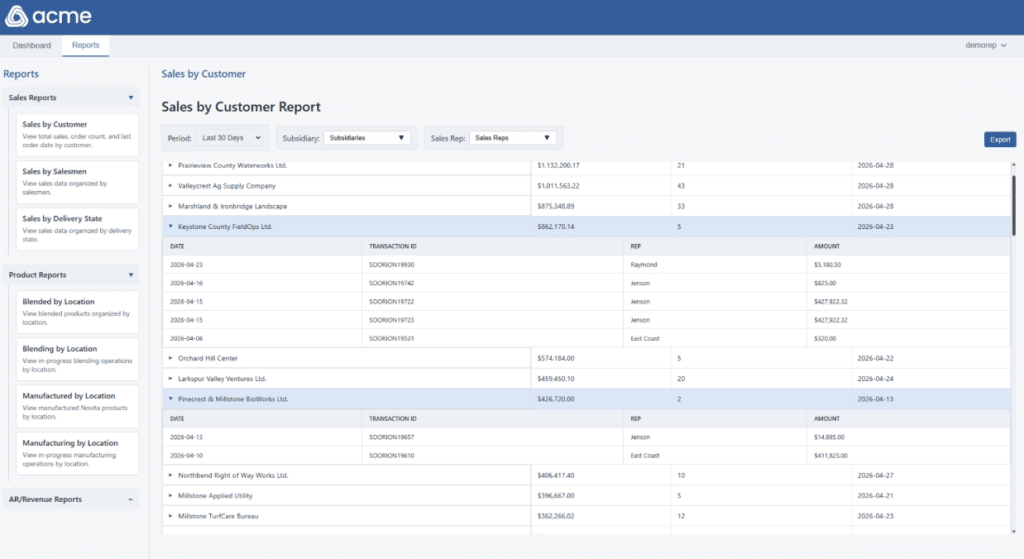Open the Sales by Salesmen report card
The height and width of the screenshot is (559, 1024).
click(x=77, y=182)
